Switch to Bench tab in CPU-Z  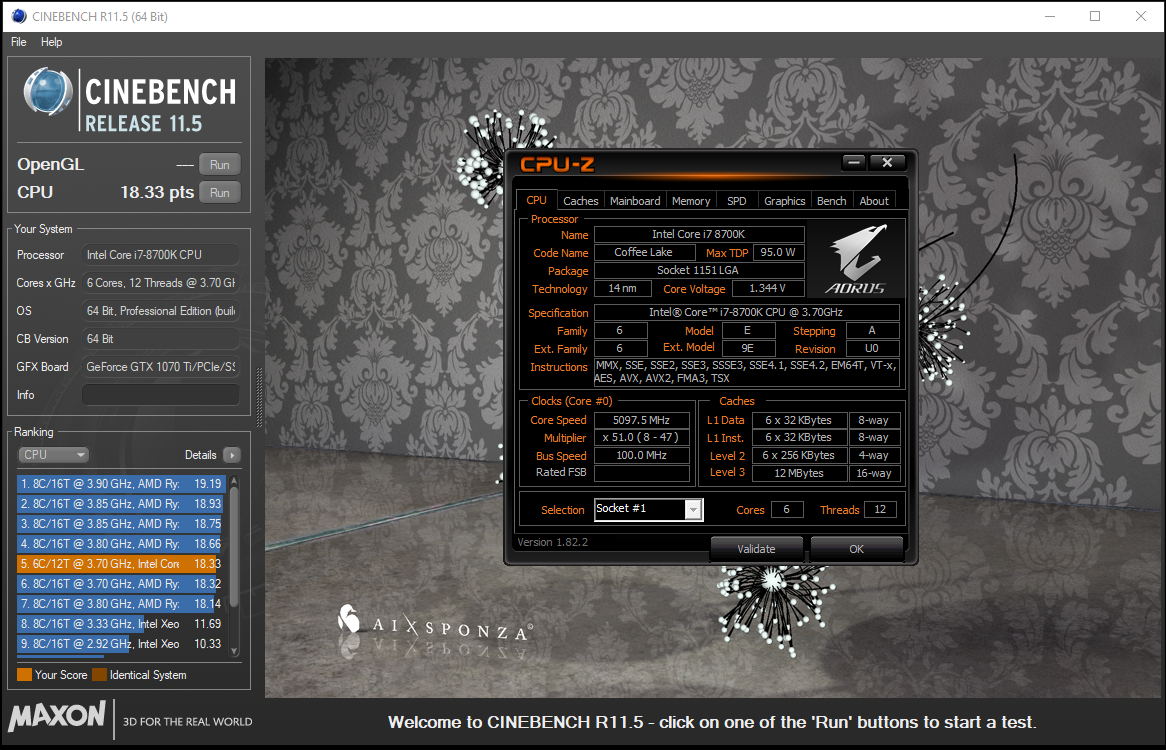[831, 201]
